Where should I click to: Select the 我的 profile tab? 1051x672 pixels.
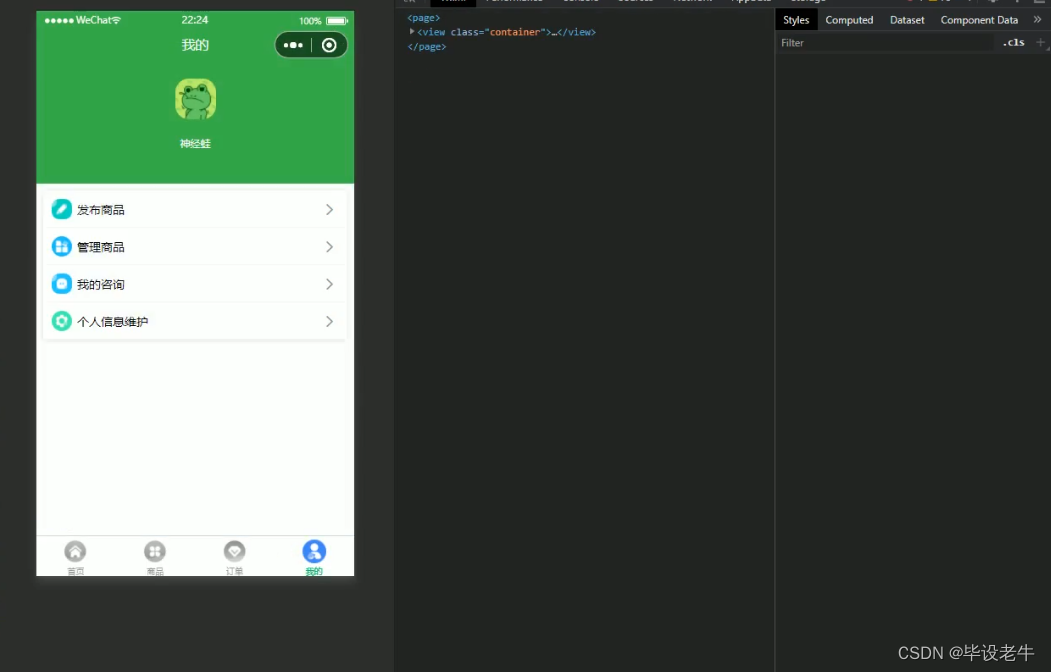point(314,557)
